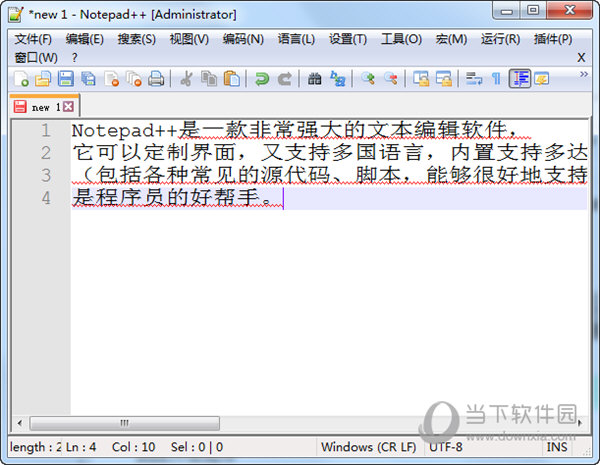The image size is (600, 465).
Task: Zoom out using the magnifier minus icon
Action: click(x=391, y=79)
